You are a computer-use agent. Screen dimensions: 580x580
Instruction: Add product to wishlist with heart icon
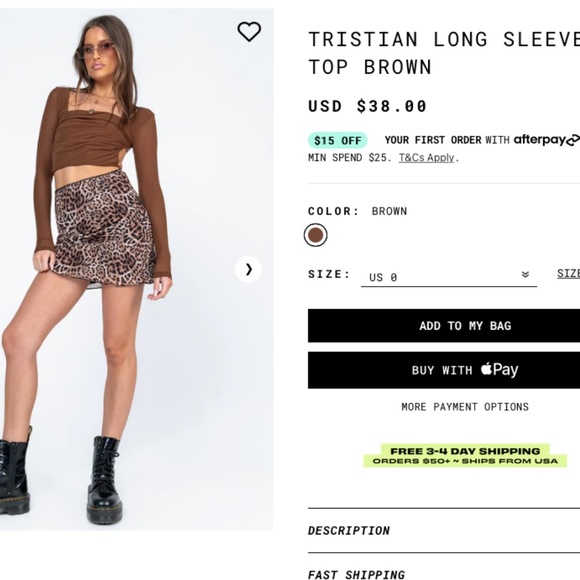[x=249, y=31]
